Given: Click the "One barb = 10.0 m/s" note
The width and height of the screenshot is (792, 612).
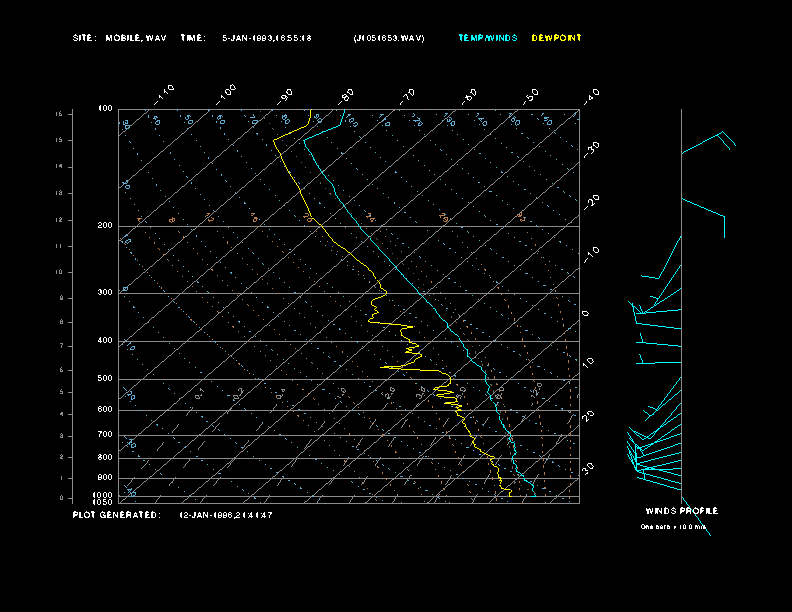Looking at the screenshot, I should coord(673,527).
